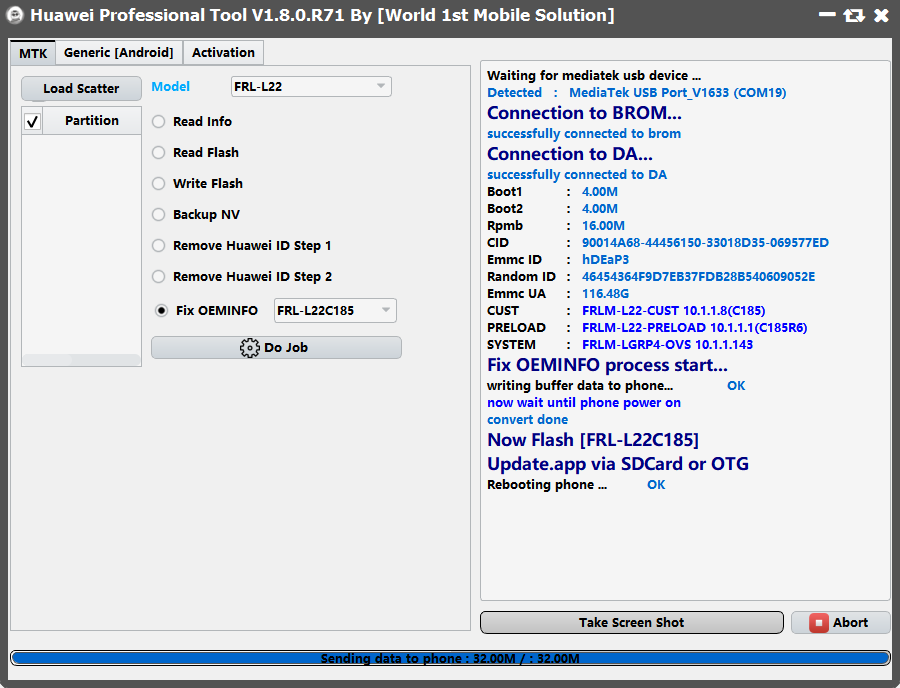Click the Boot2 value 4.00M
The width and height of the screenshot is (900, 688).
pyautogui.click(x=600, y=209)
